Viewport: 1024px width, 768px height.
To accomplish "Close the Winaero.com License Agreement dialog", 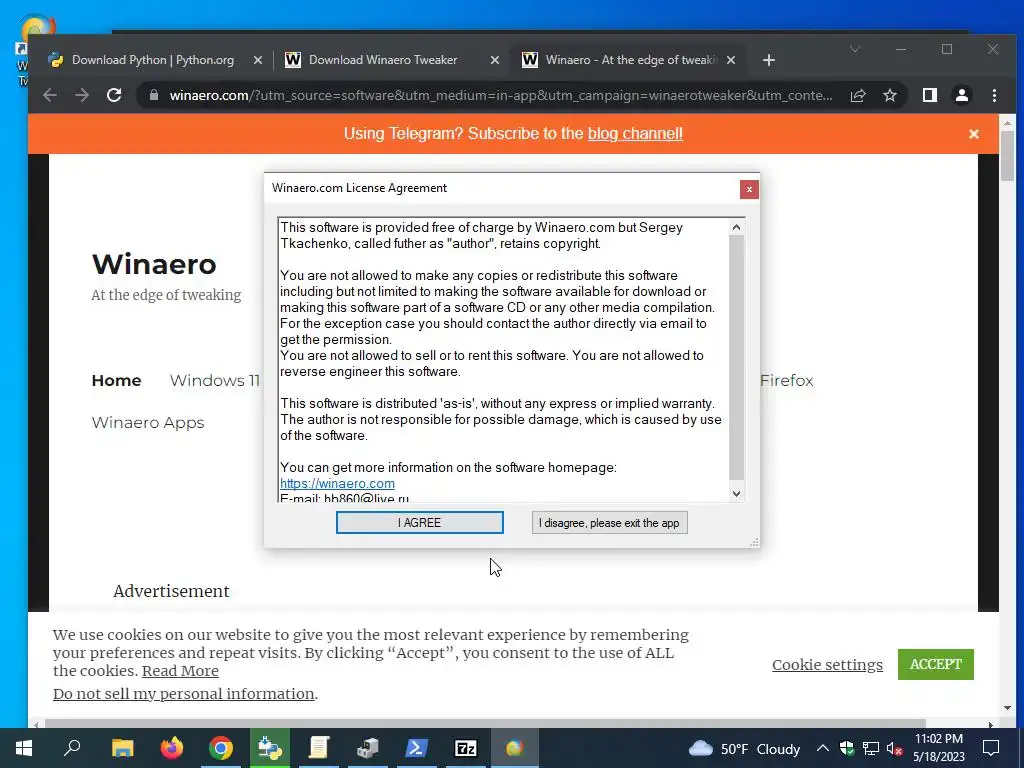I will click(x=749, y=189).
